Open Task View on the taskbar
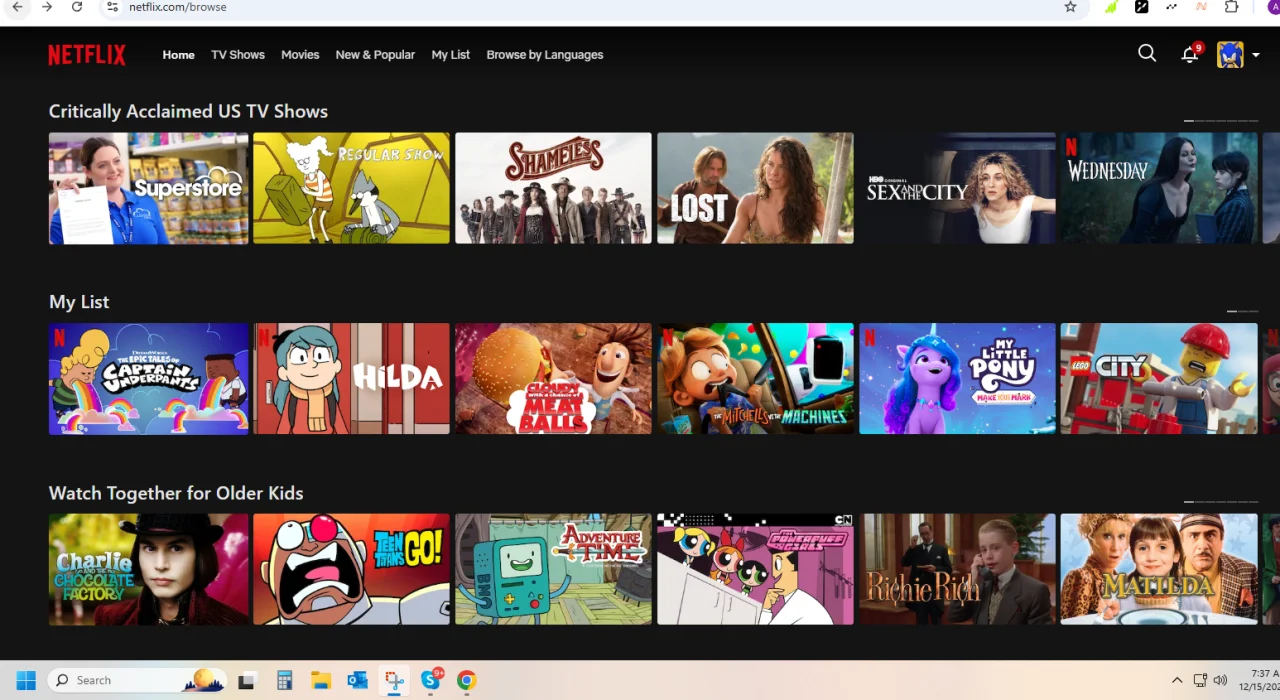Viewport: 1280px width, 700px height. [246, 681]
